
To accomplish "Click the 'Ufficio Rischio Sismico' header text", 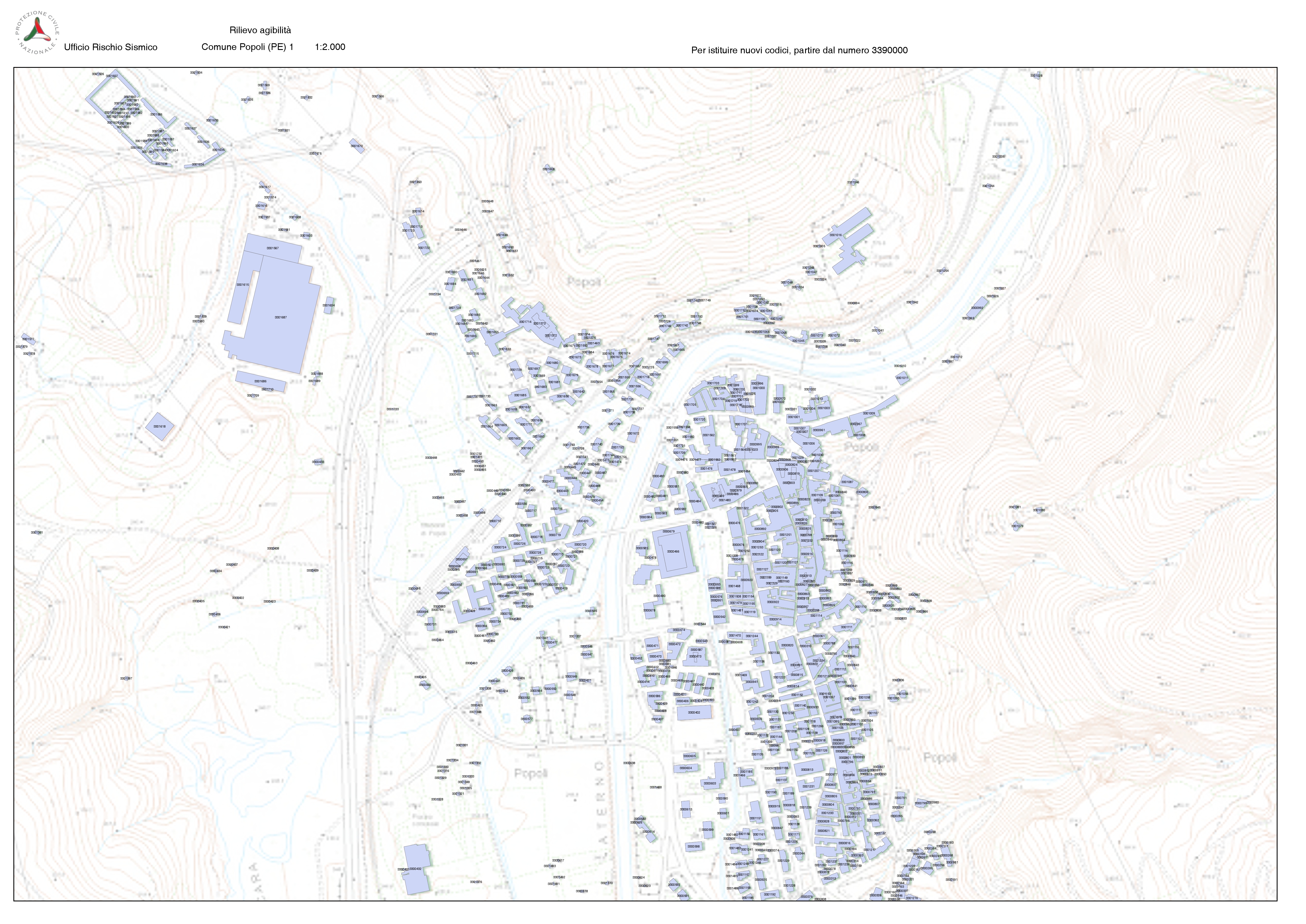I will [110, 47].
